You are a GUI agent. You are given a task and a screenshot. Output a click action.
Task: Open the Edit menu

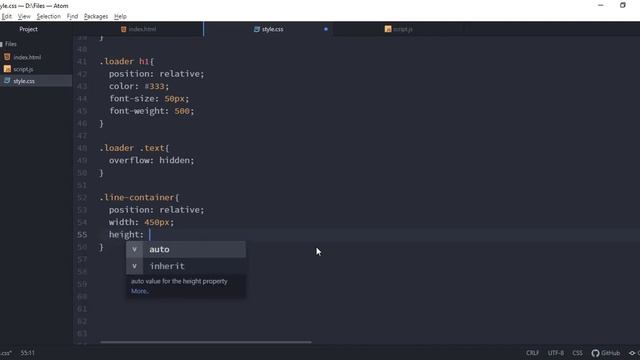point(7,16)
